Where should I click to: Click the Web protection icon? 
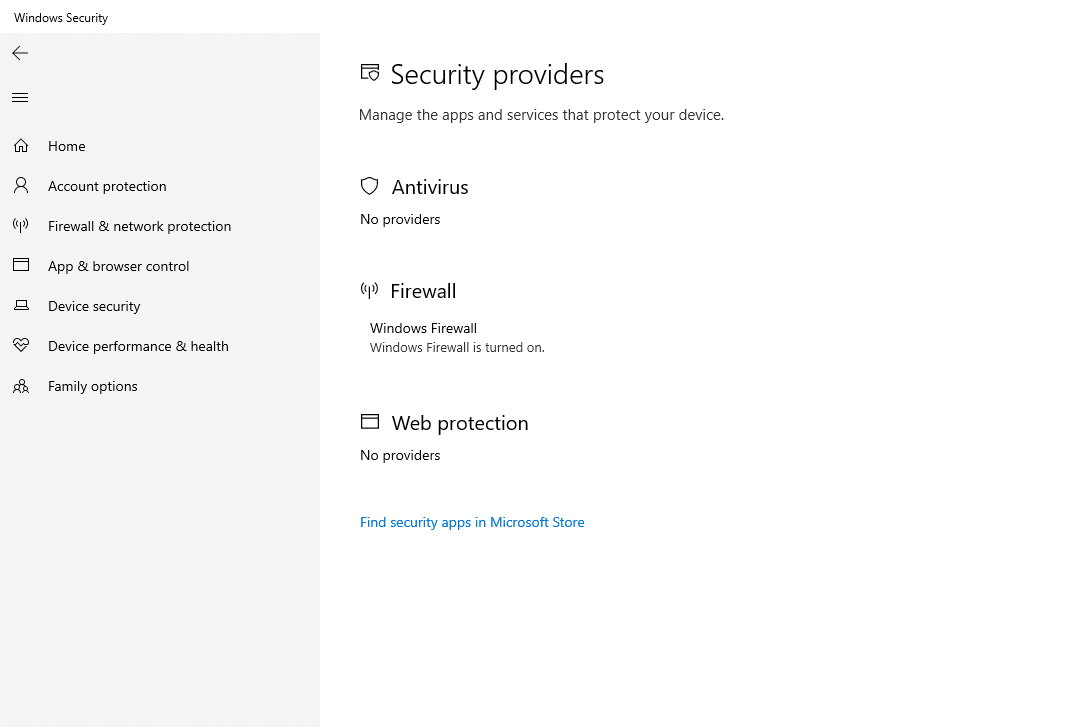click(370, 421)
